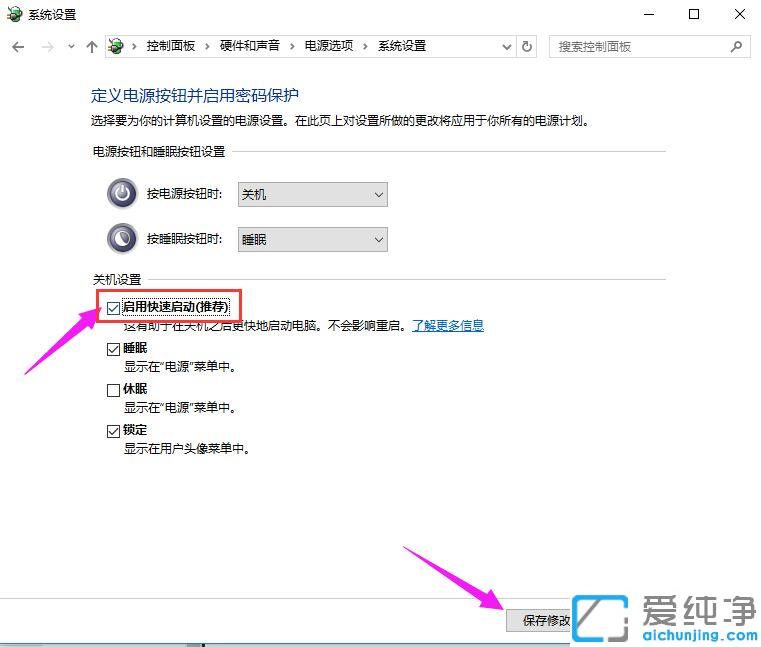Image resolution: width=761 pixels, height=647 pixels.
Task: Open the 按电源按钮时 dropdown
Action: coord(312,194)
